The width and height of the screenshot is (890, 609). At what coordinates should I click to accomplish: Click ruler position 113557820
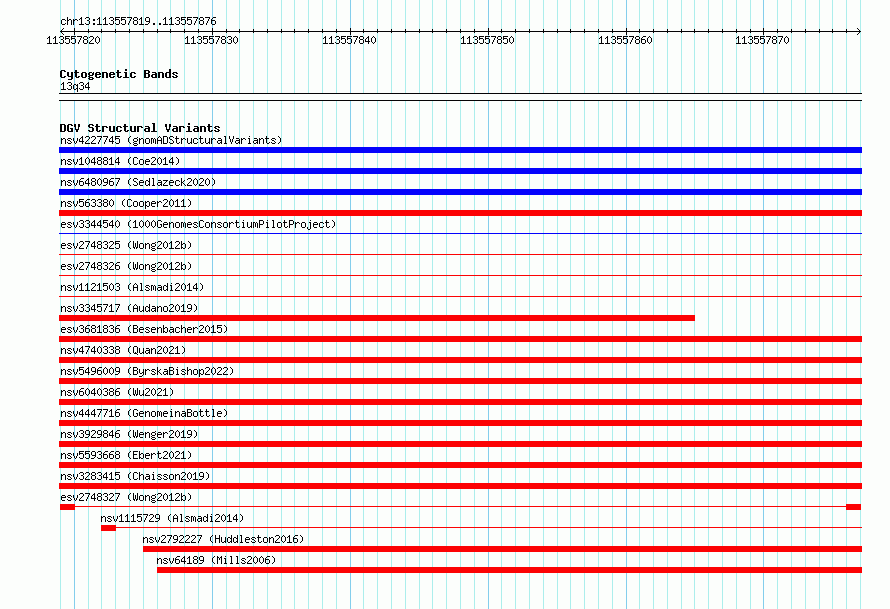click(73, 40)
